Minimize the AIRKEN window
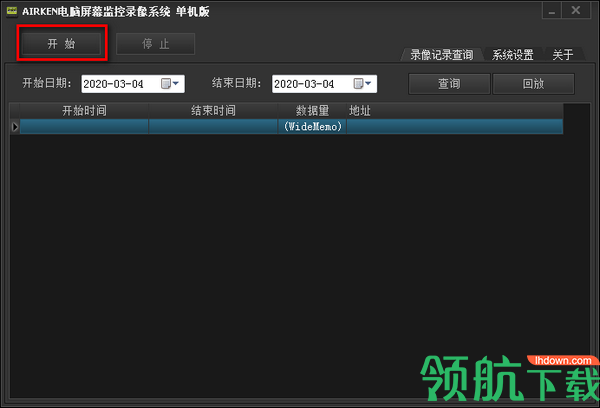Viewport: 600px width, 408px height. click(x=552, y=11)
